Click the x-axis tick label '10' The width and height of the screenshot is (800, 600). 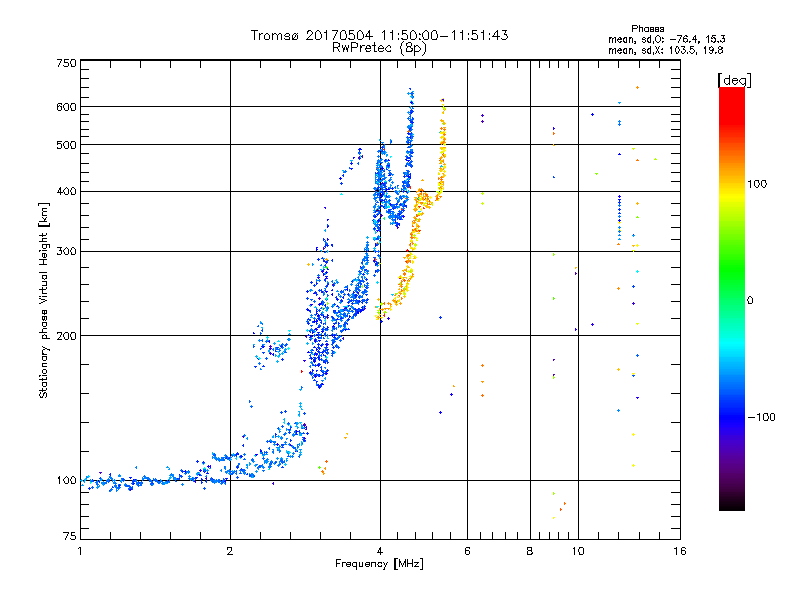[x=578, y=551]
